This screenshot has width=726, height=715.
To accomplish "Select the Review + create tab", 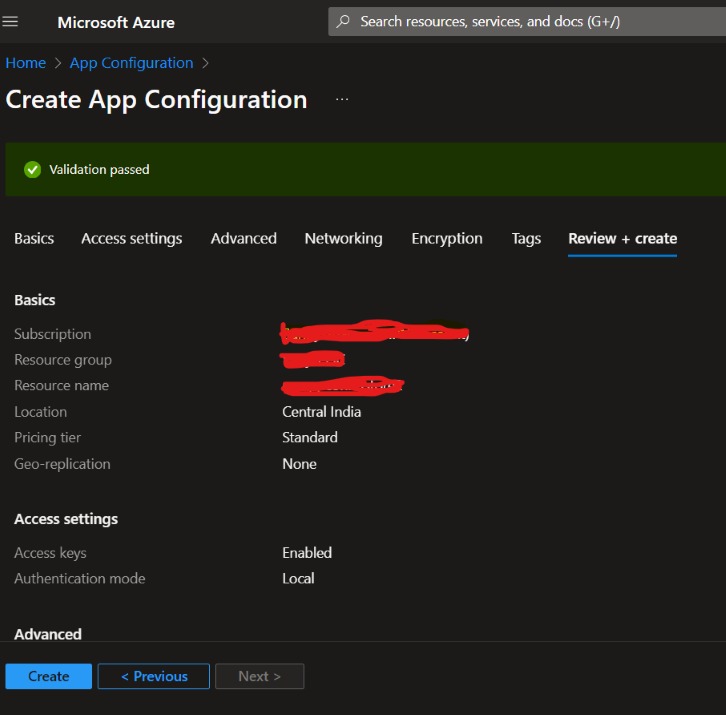I will point(622,238).
